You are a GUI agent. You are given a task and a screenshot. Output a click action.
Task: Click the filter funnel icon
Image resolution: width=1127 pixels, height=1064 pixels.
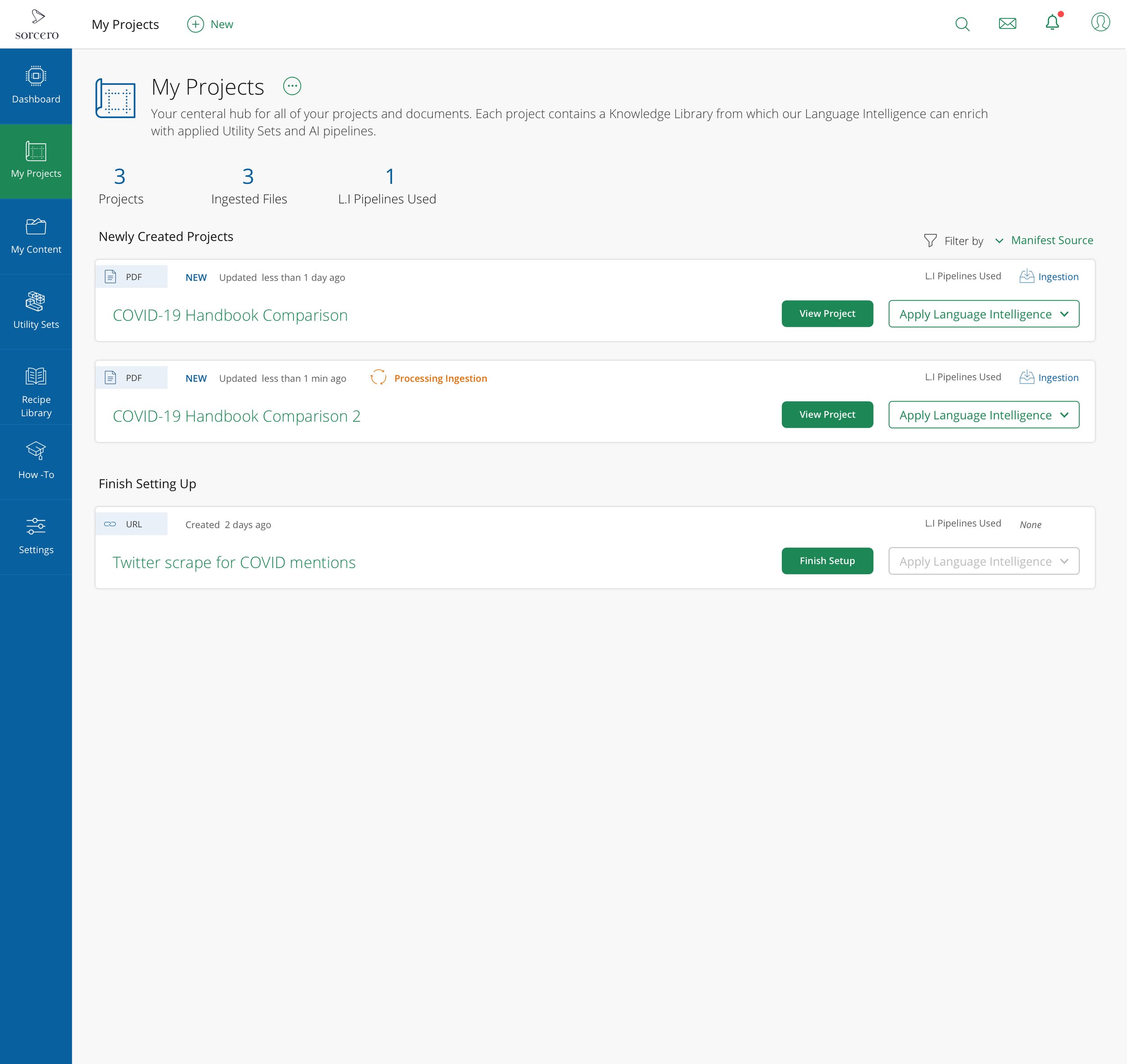[x=930, y=241]
